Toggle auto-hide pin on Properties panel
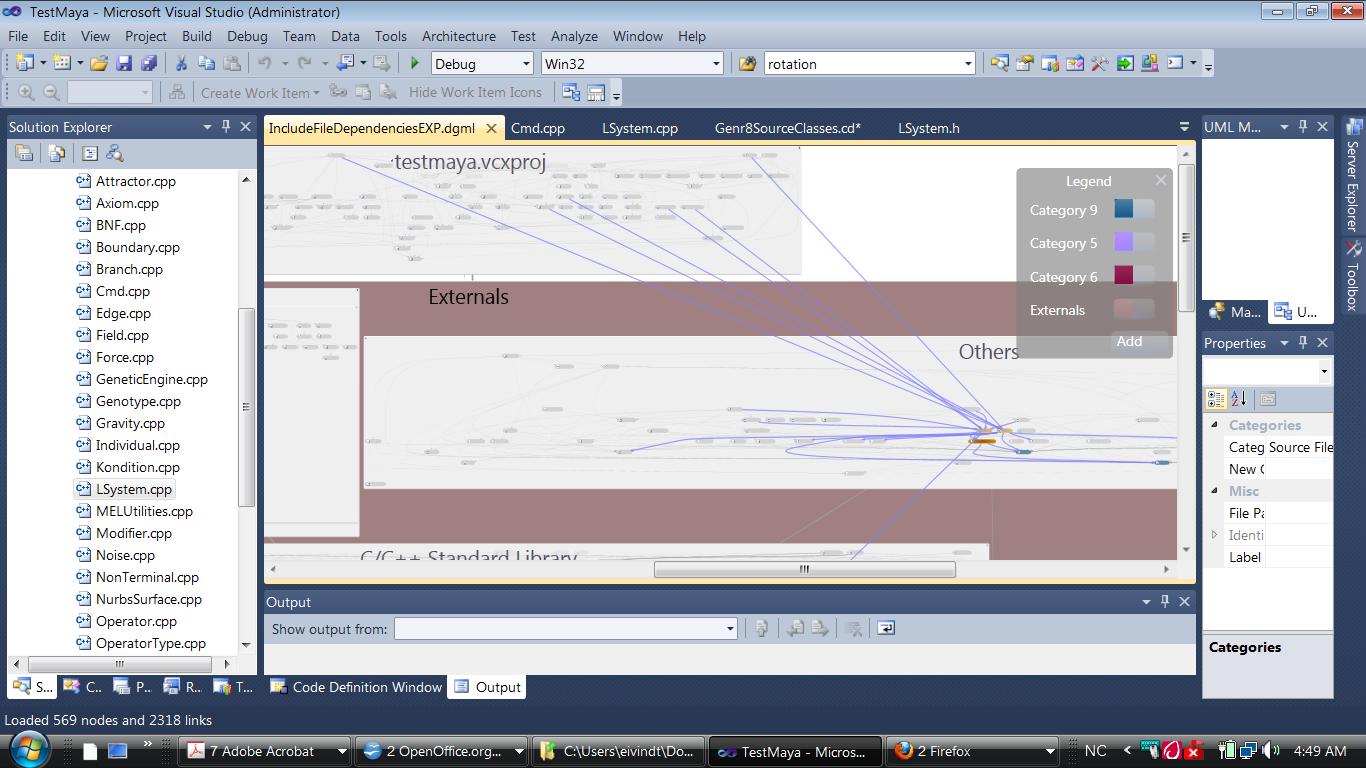 tap(1303, 342)
